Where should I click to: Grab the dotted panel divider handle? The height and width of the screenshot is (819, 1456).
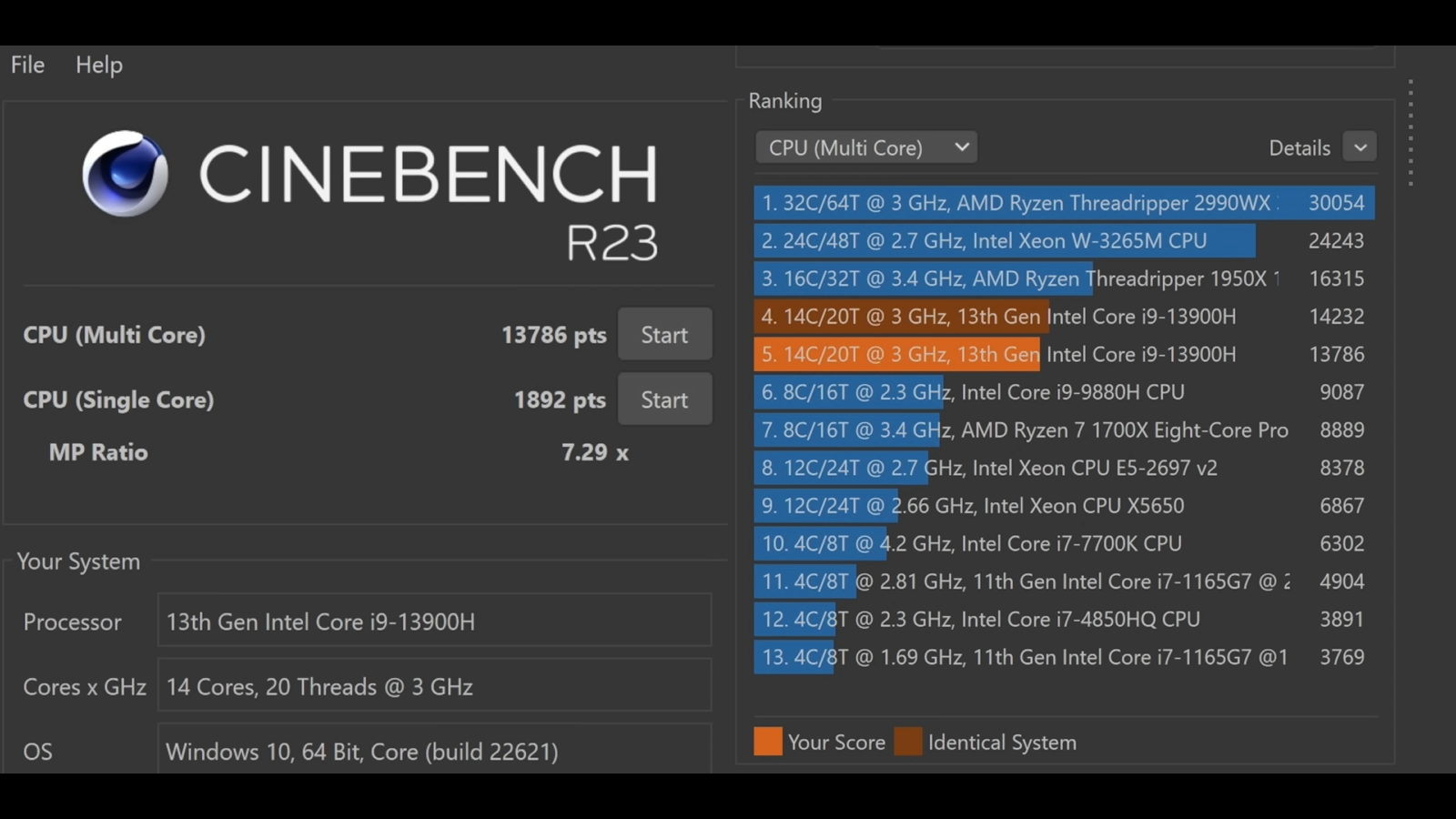pyautogui.click(x=1410, y=133)
